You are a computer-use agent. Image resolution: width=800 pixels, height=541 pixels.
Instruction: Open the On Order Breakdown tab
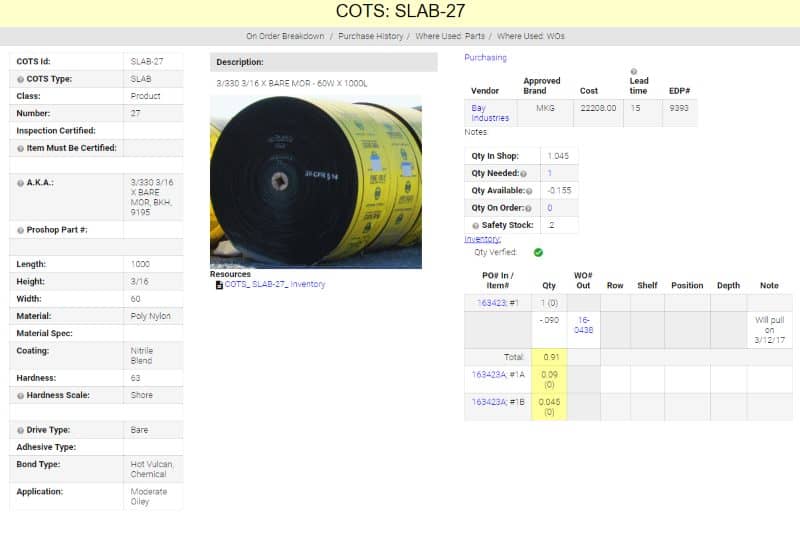pyautogui.click(x=285, y=36)
